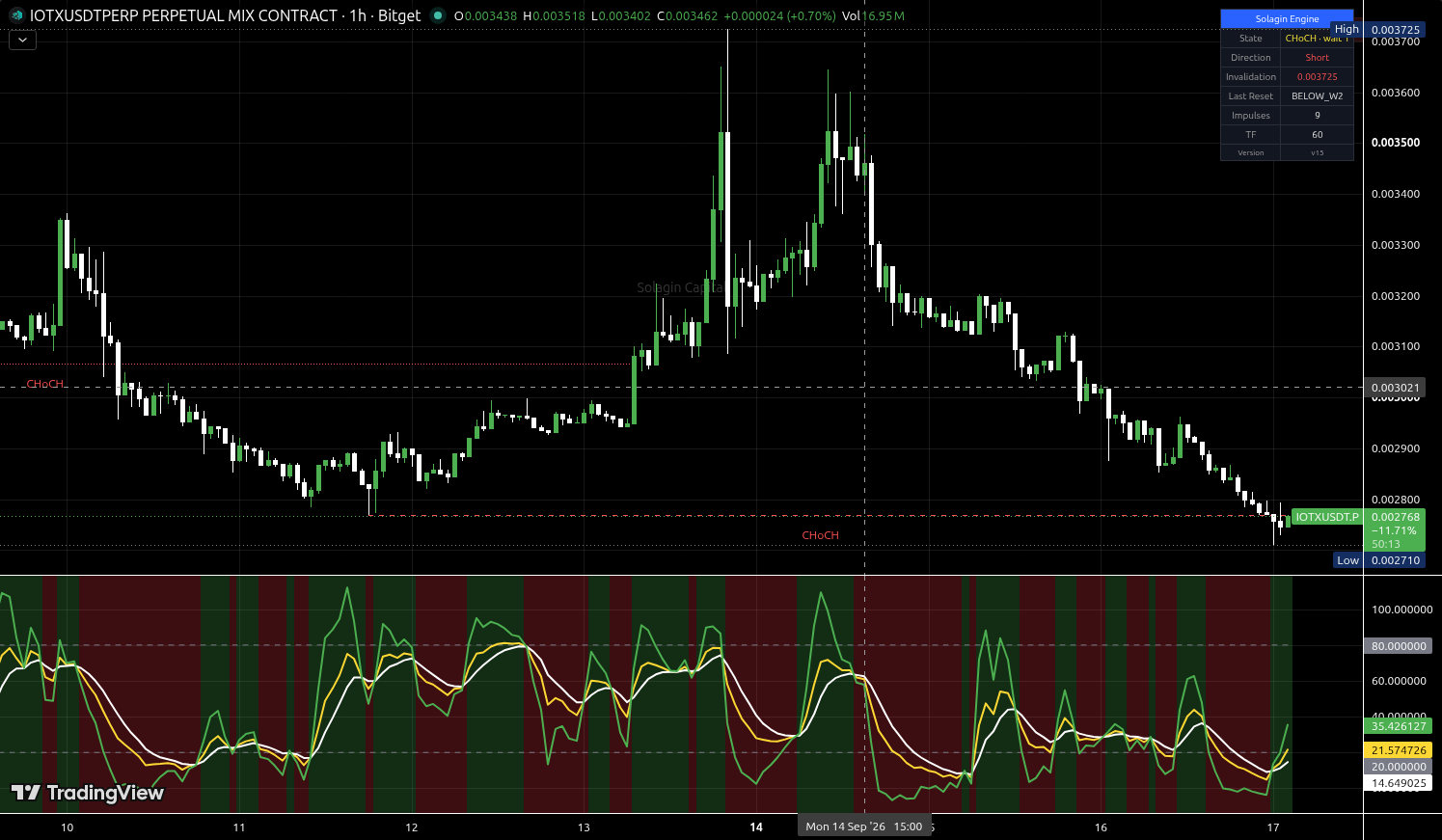Click the 0.002800 price axis tick
The width and height of the screenshot is (1442, 840).
tap(1395, 500)
